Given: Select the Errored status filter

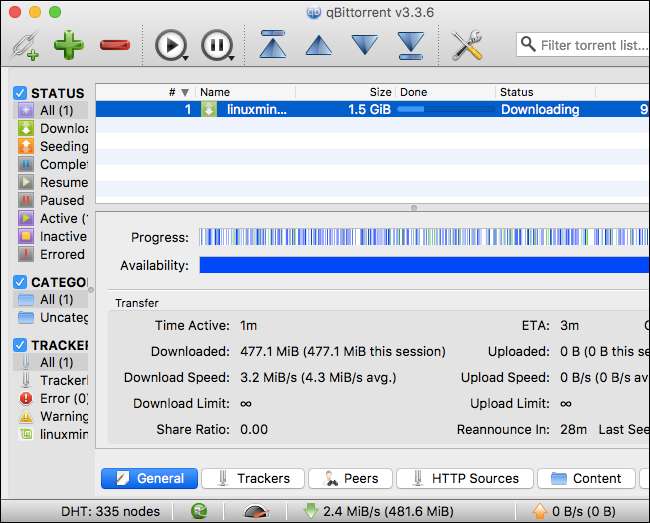Looking at the screenshot, I should 52,254.
